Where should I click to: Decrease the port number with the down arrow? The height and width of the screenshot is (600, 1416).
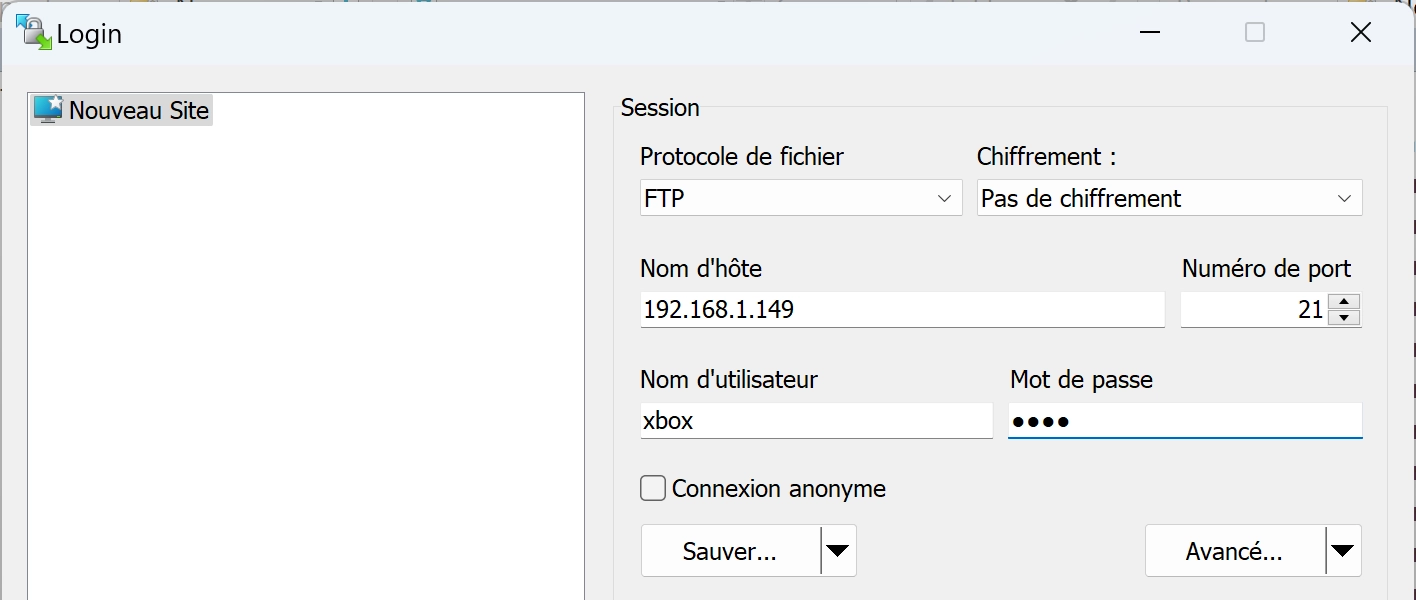pyautogui.click(x=1346, y=318)
